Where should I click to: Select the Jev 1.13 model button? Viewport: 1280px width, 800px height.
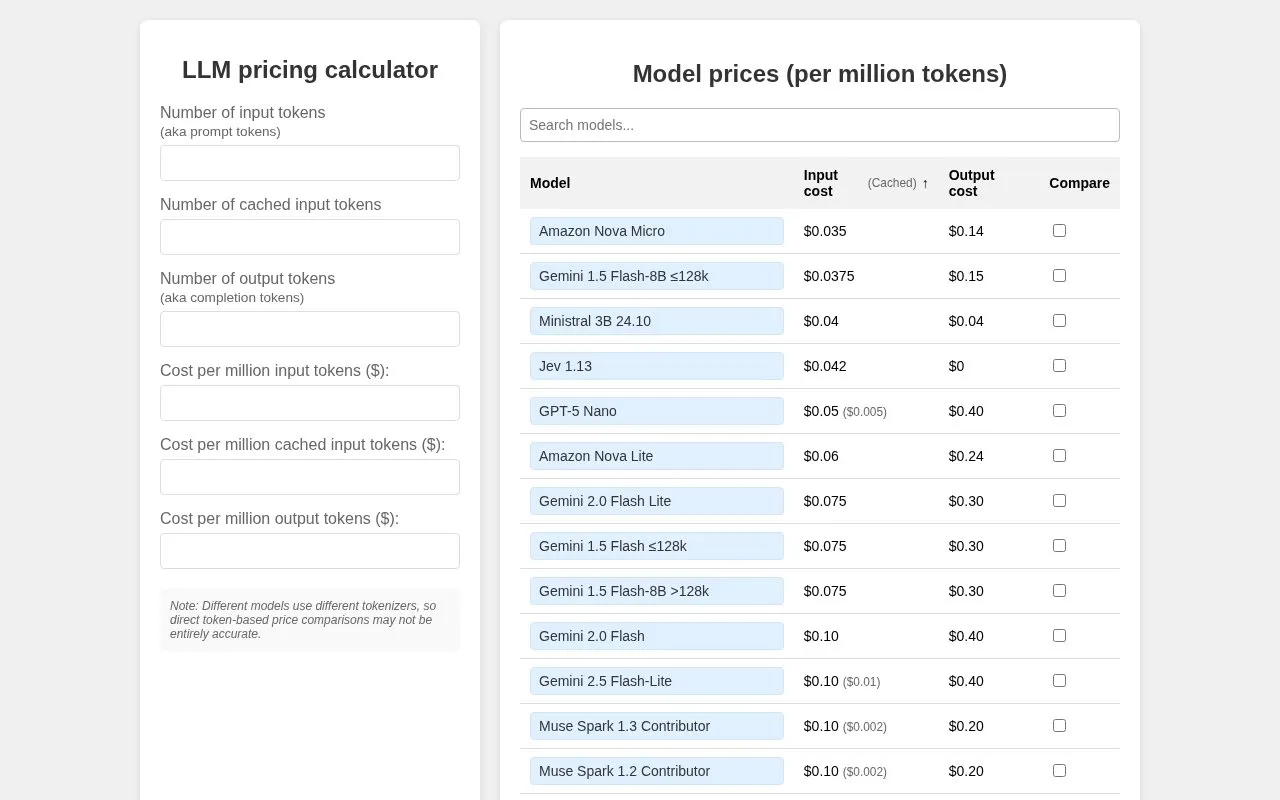657,366
